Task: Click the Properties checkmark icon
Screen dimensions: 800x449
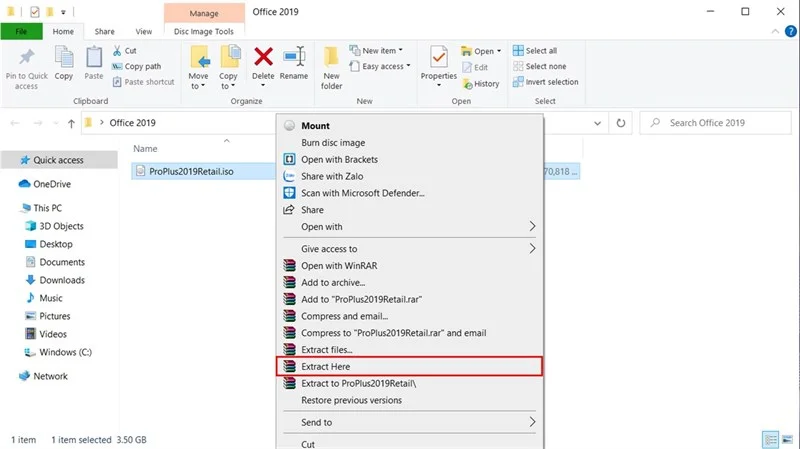Action: tap(439, 57)
